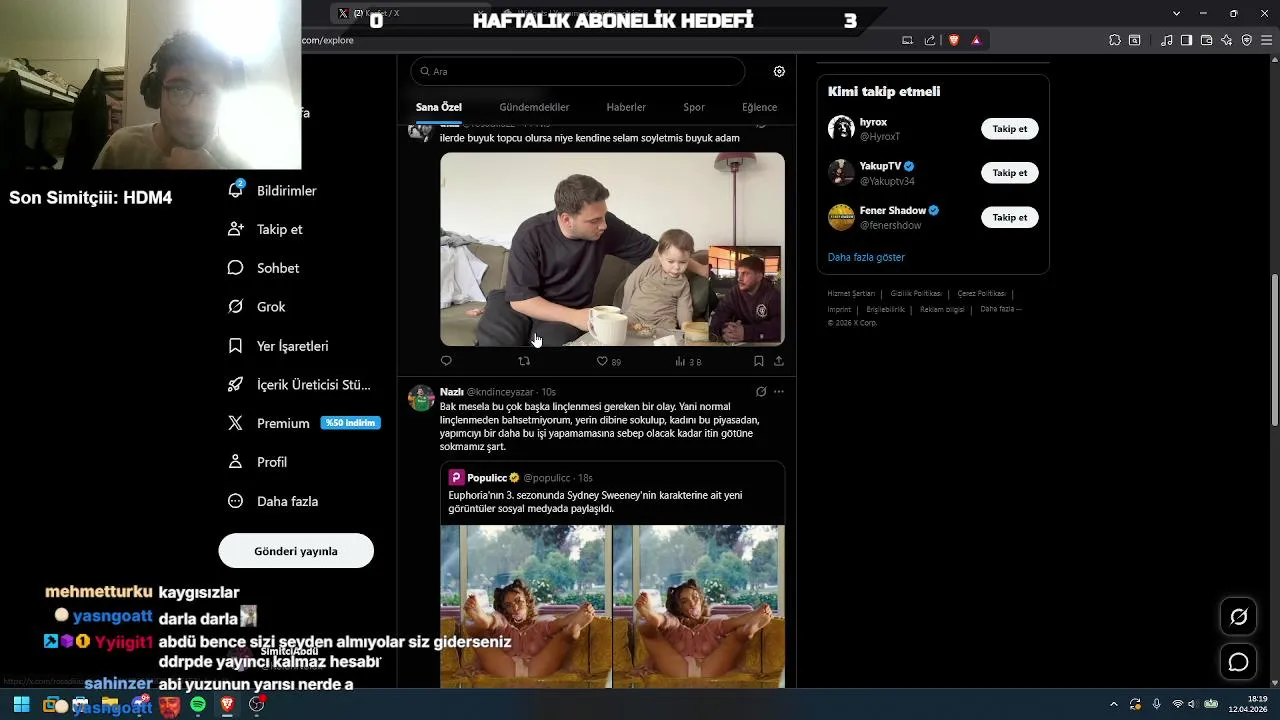
Task: Open Reklam bilgisi footer link
Action: [x=942, y=310]
